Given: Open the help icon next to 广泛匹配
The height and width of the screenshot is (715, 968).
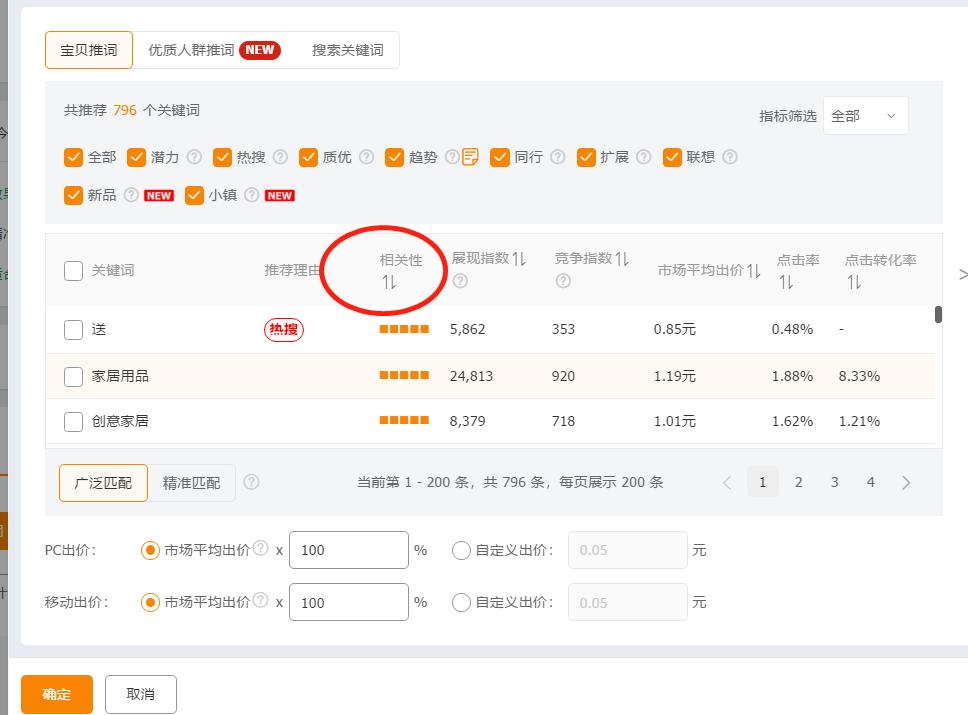Looking at the screenshot, I should (252, 482).
